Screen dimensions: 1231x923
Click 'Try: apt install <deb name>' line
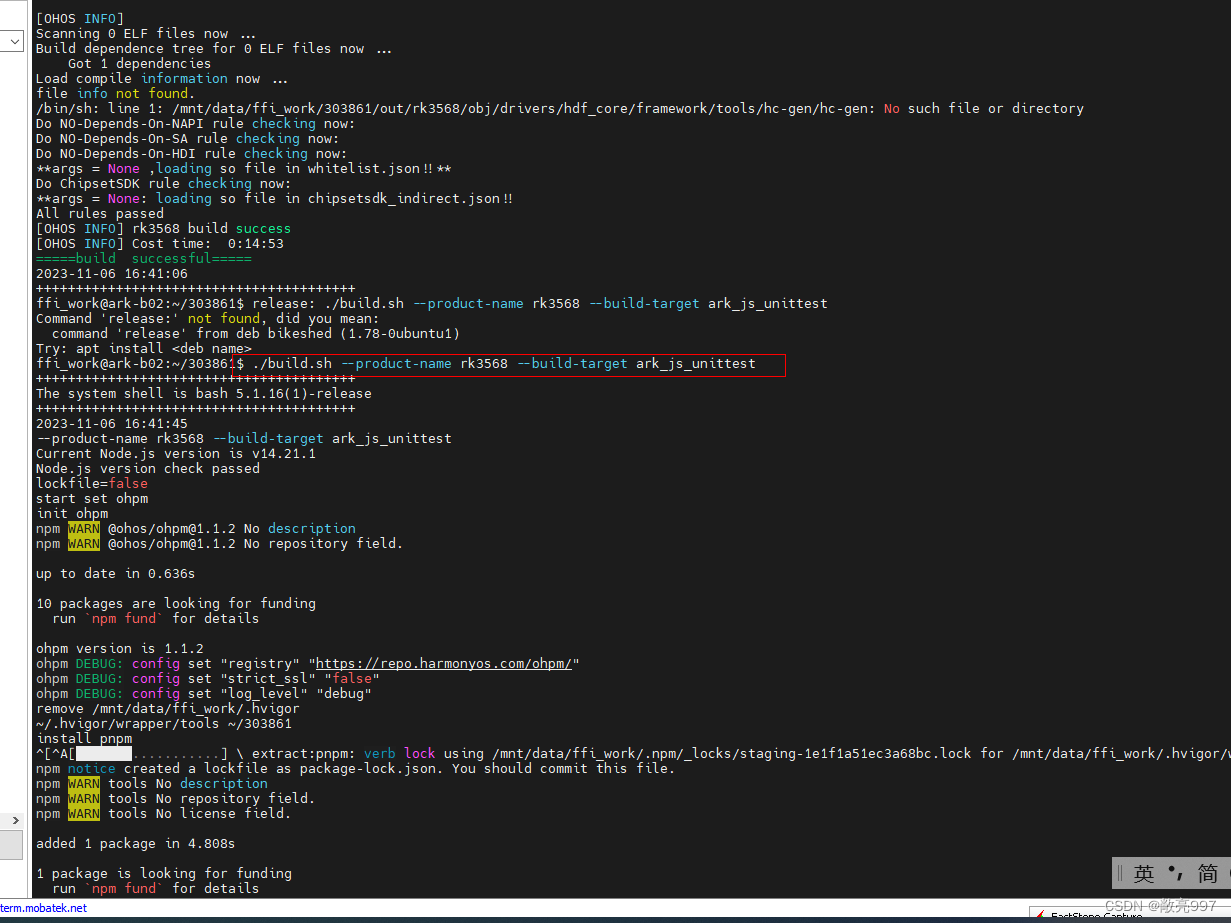[144, 348]
